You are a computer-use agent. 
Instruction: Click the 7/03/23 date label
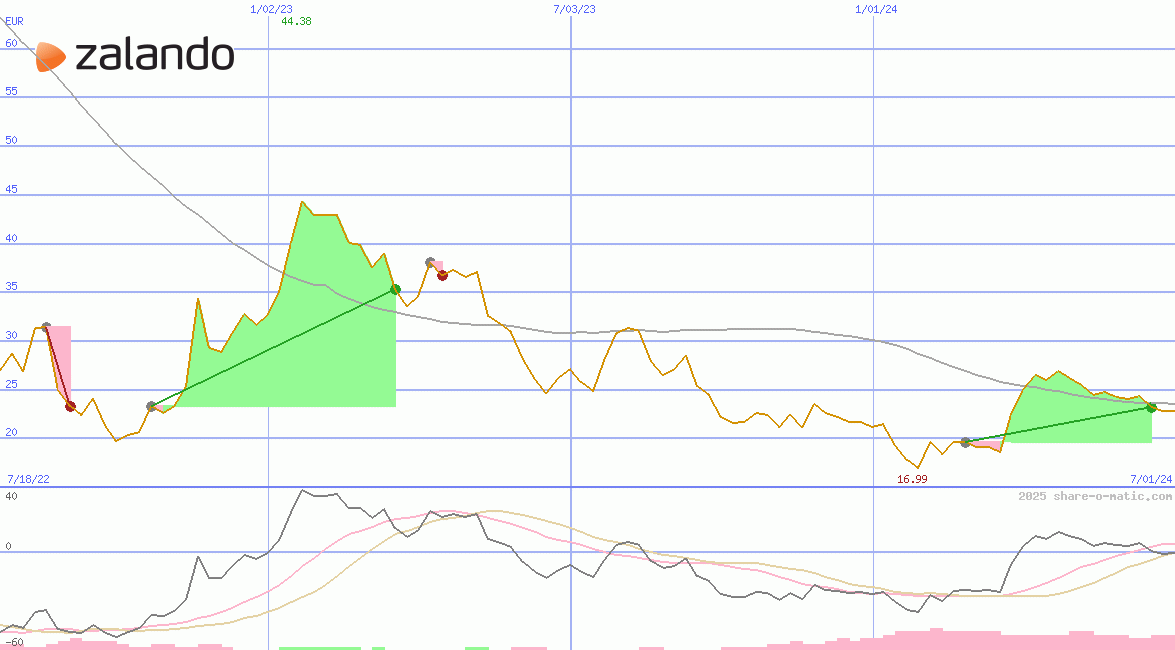tap(574, 9)
